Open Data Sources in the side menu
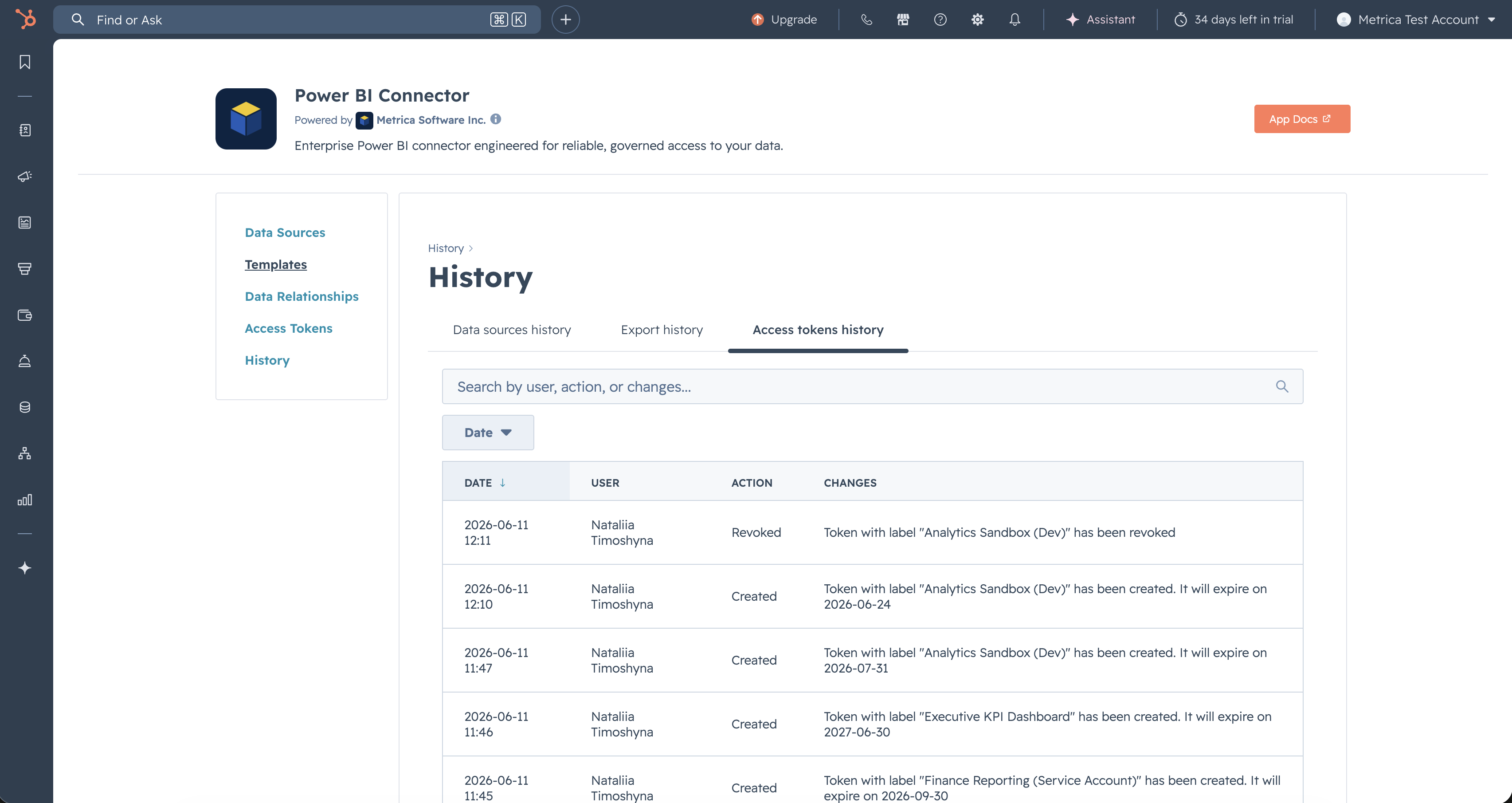1512x803 pixels. [285, 232]
